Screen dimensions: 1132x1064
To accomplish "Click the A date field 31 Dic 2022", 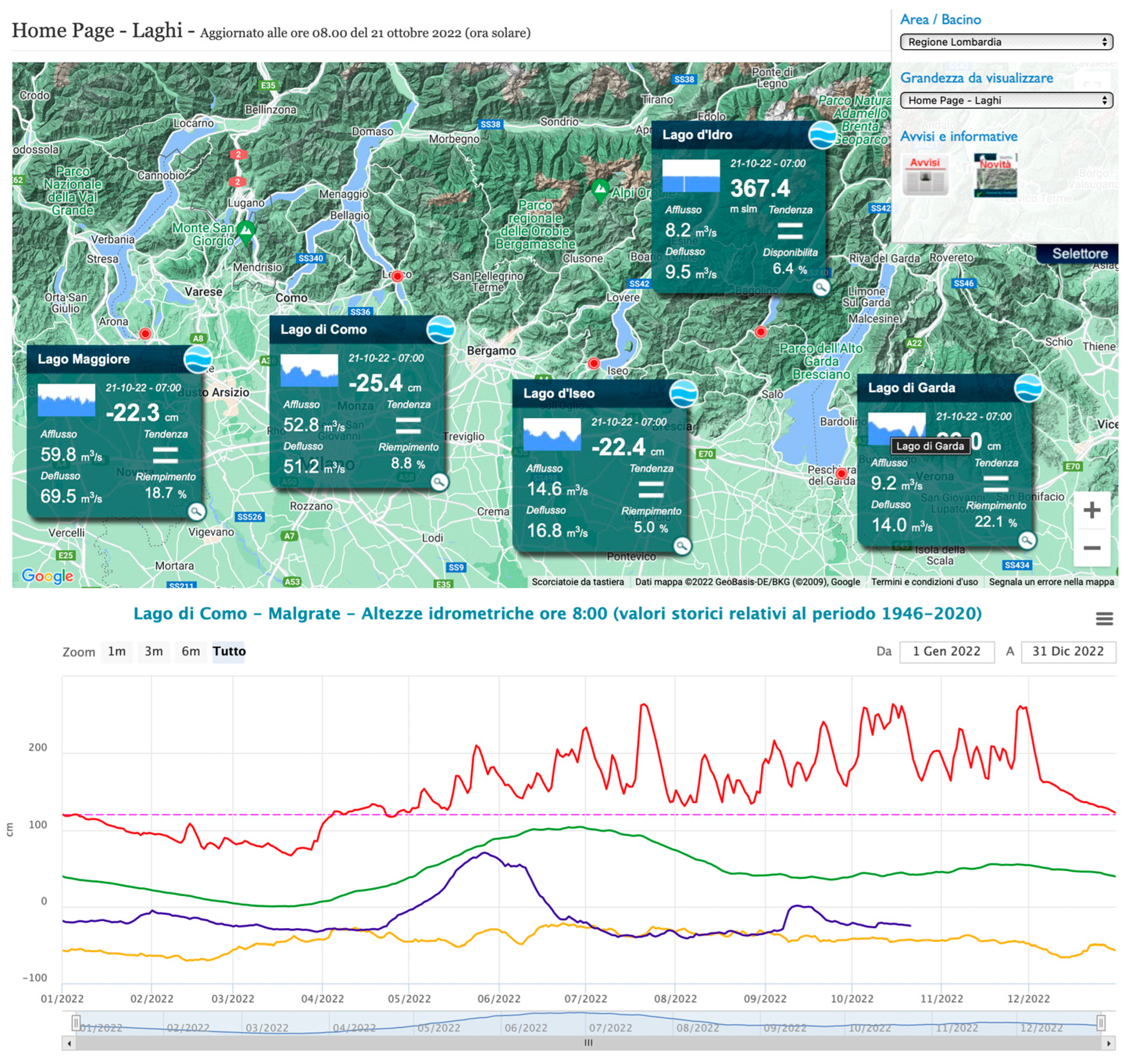I will coord(1068,652).
